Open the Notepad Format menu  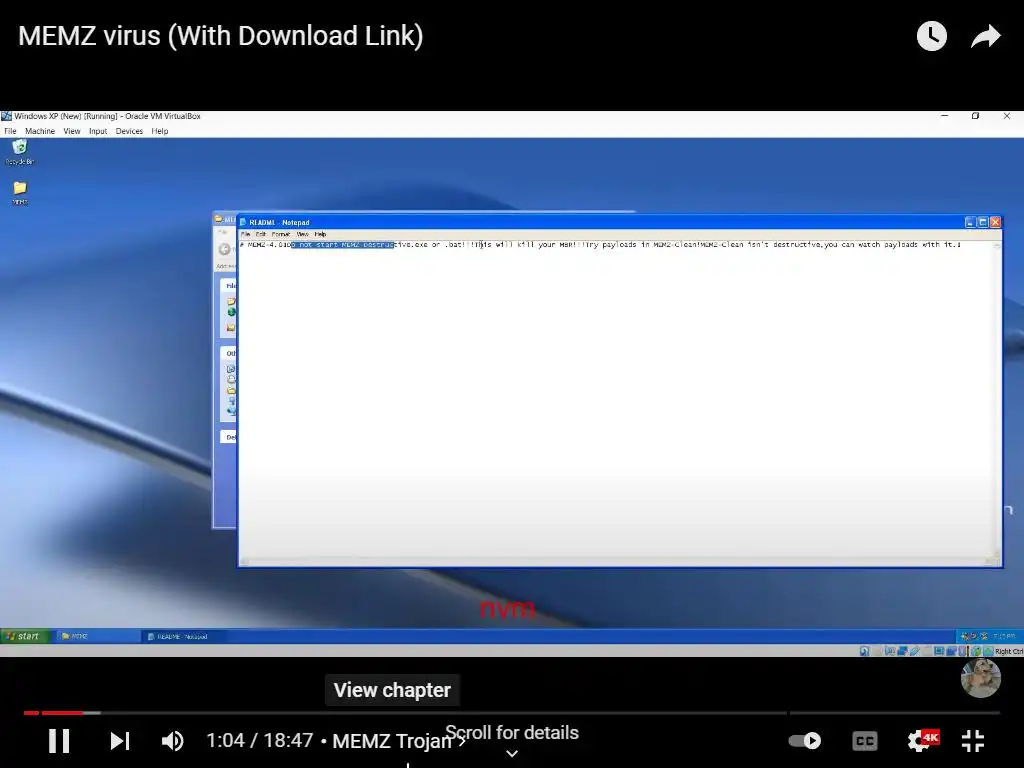281,234
